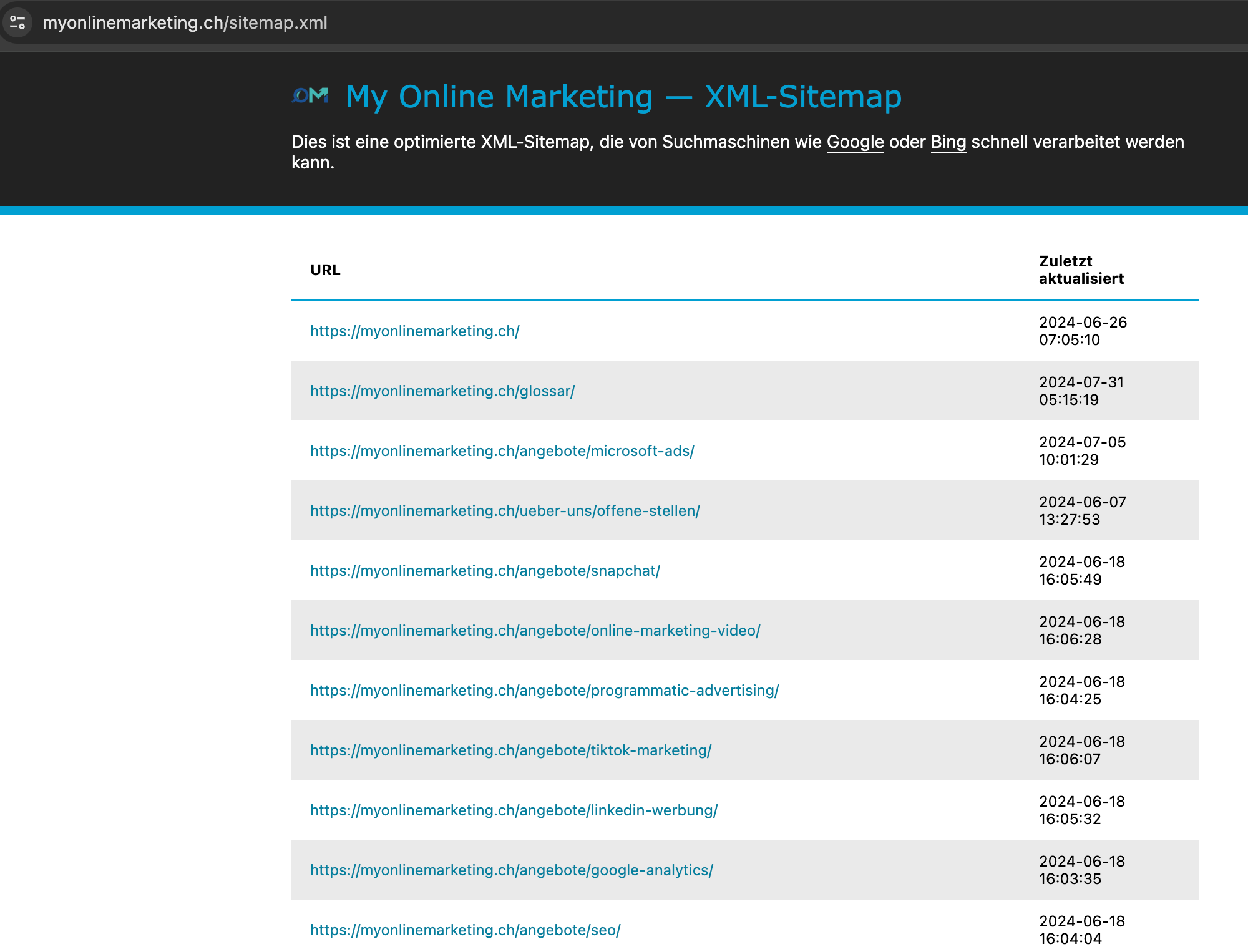Open the offene-stellen page link

505,511
